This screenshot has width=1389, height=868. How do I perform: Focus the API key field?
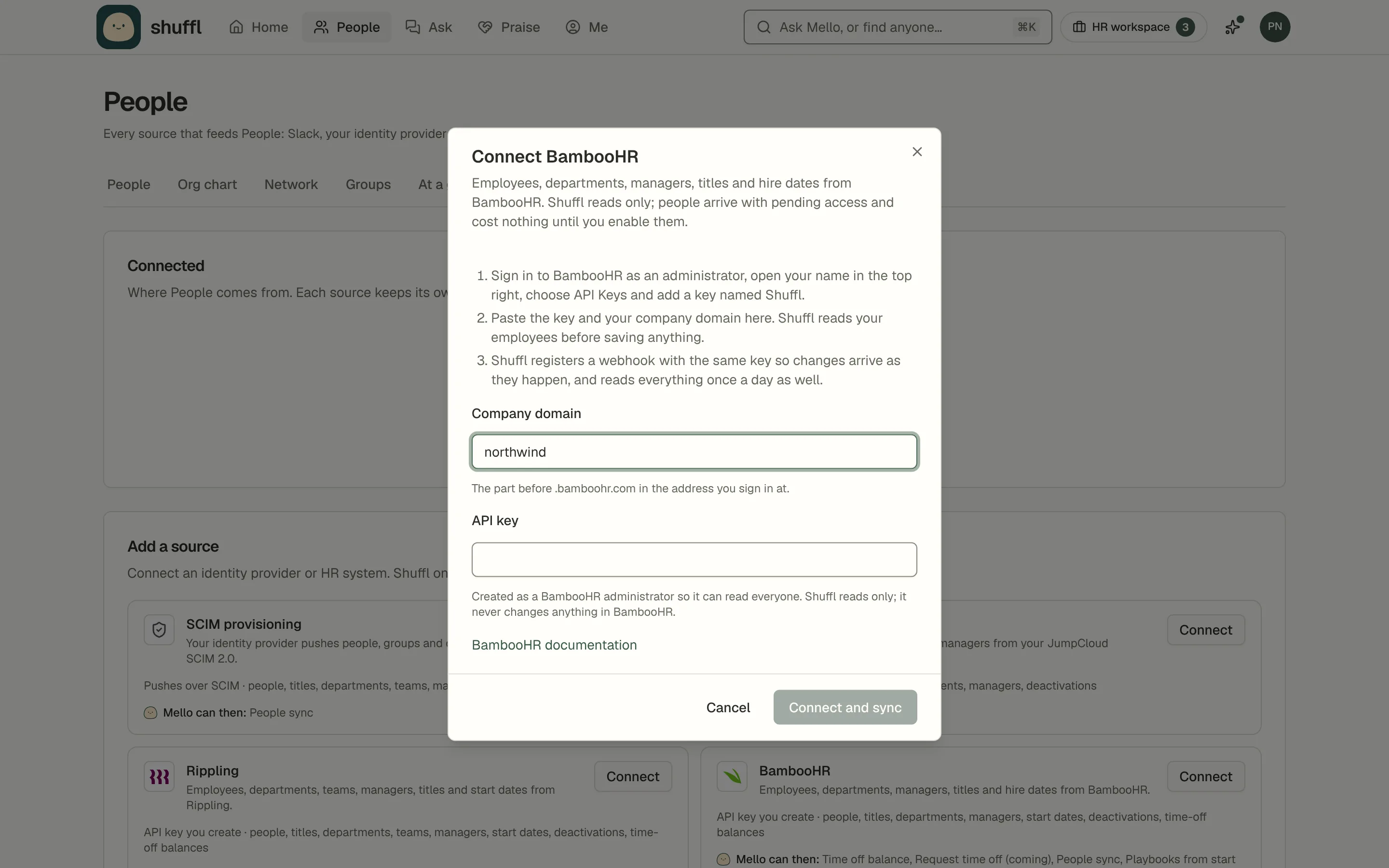694,559
